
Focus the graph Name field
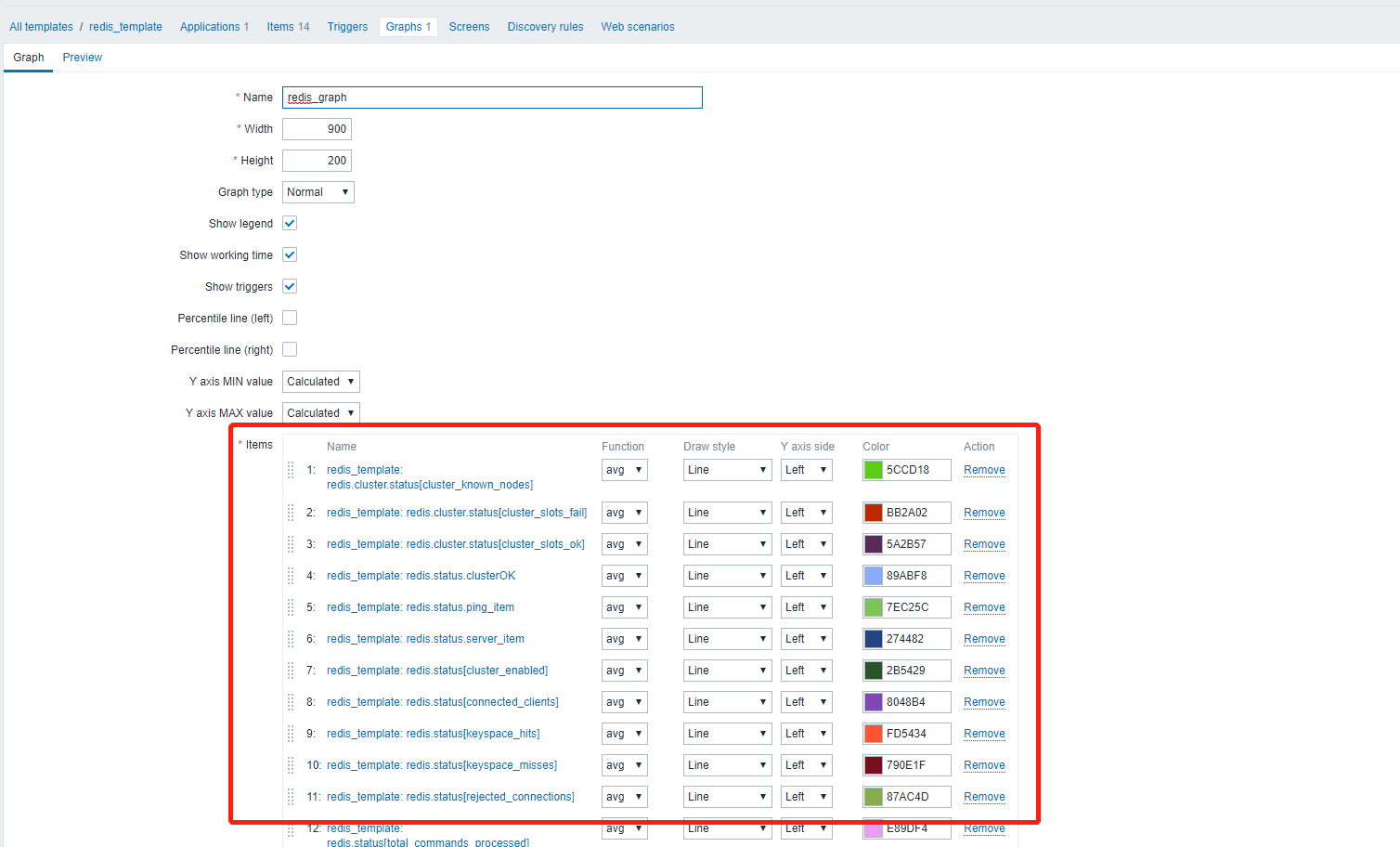point(492,98)
